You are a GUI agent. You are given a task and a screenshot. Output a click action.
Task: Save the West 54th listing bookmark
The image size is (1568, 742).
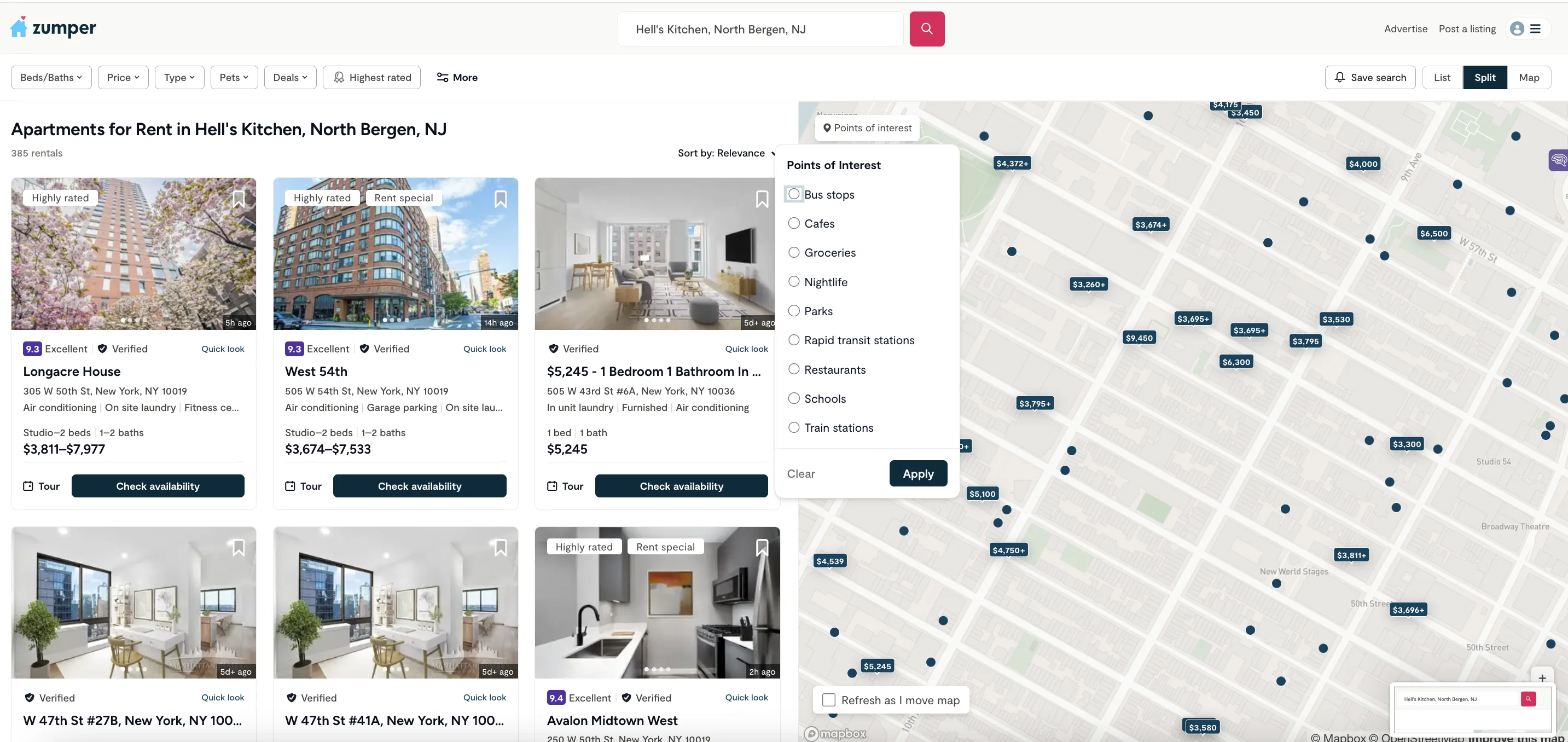click(501, 199)
